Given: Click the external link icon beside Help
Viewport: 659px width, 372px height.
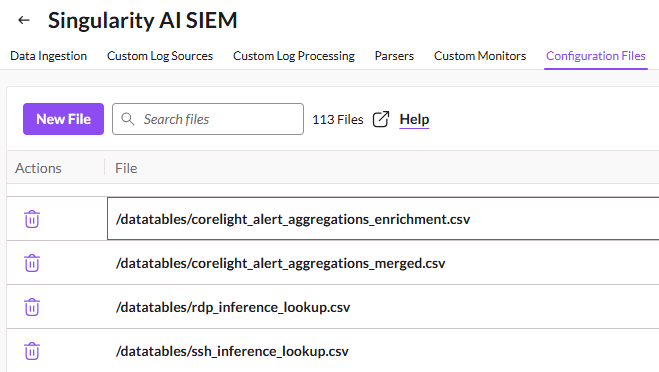Looking at the screenshot, I should (x=381, y=119).
